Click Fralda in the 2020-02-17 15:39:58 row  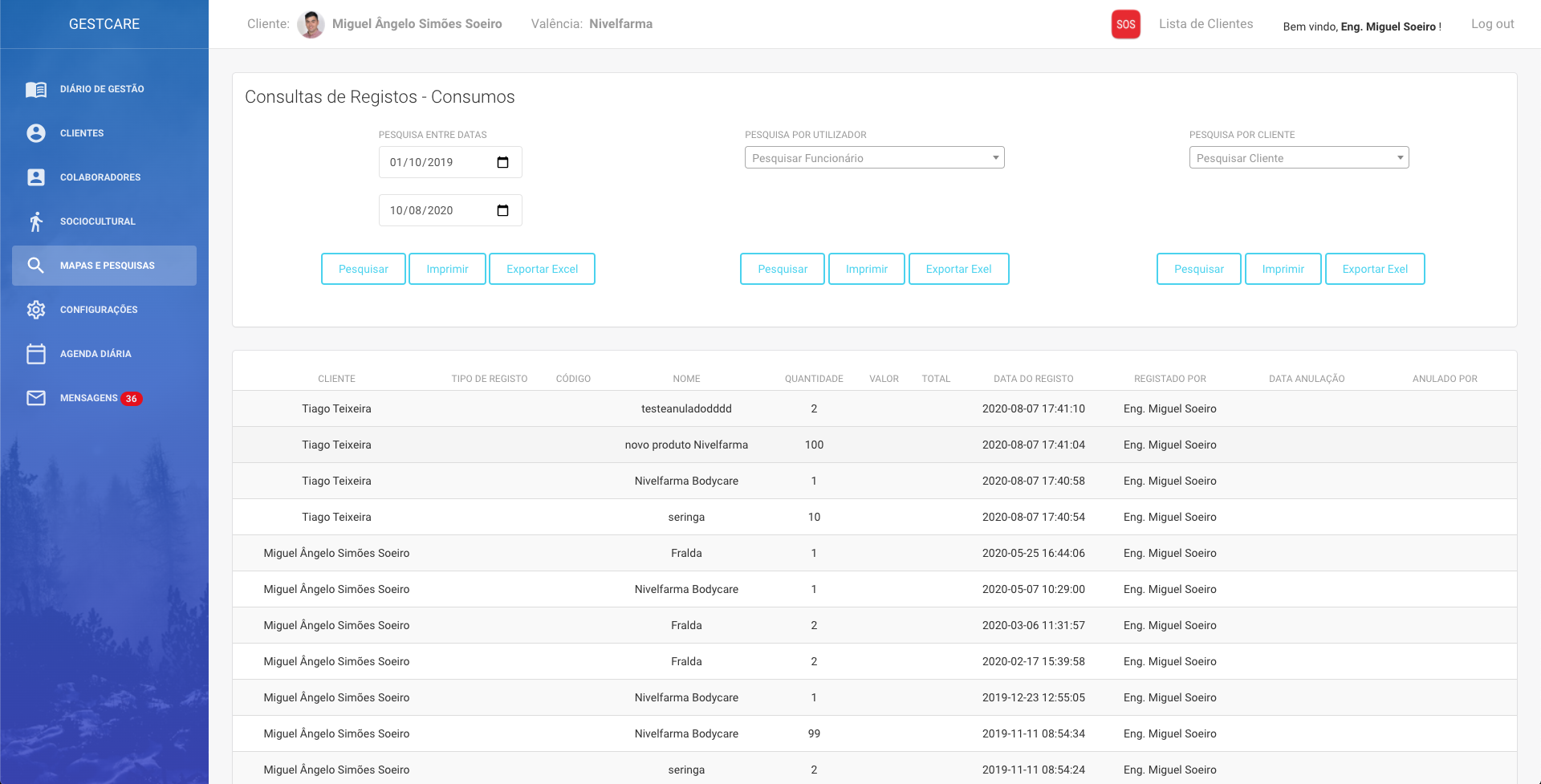(686, 661)
